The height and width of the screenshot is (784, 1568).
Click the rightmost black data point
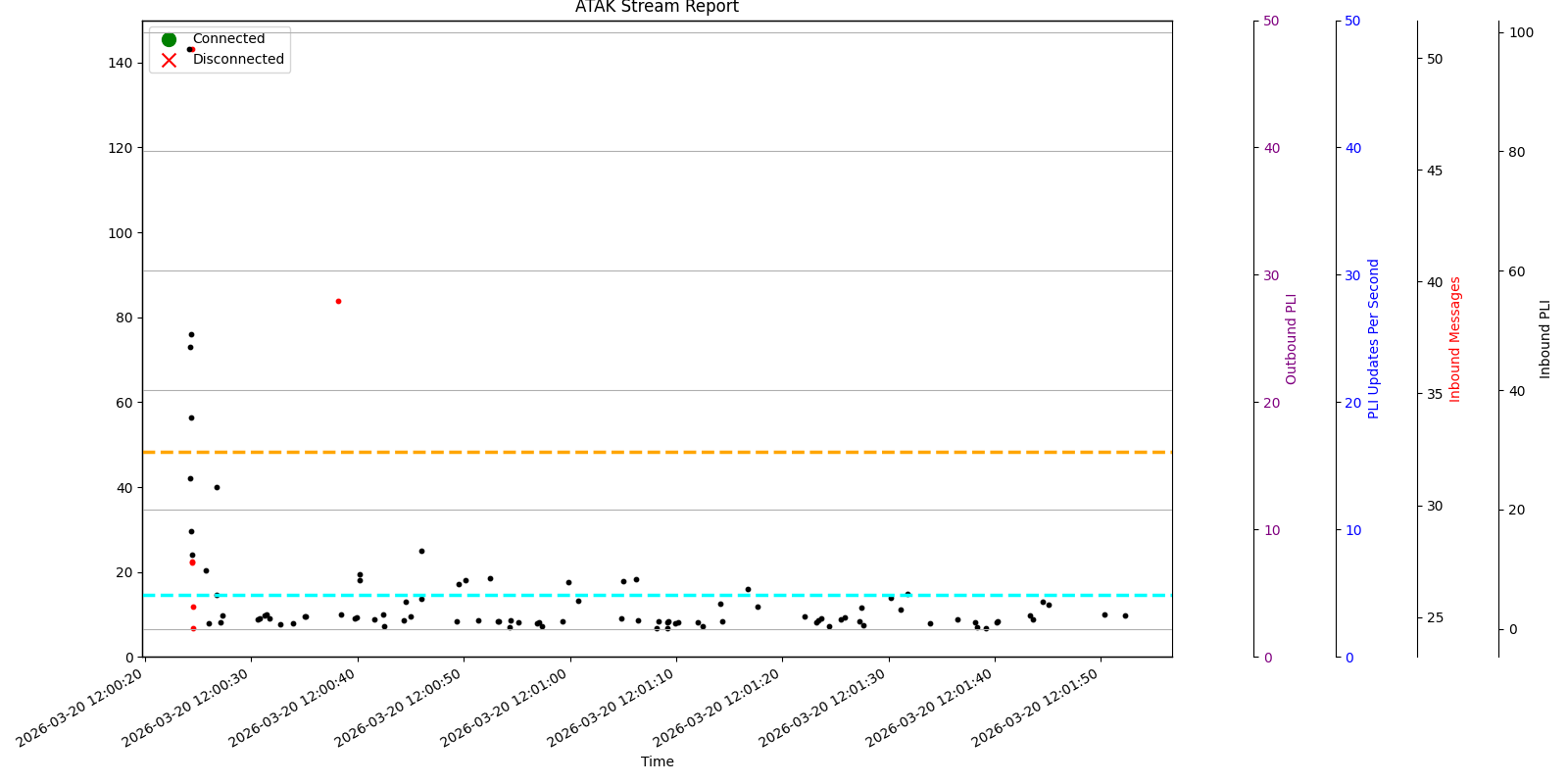(1125, 615)
